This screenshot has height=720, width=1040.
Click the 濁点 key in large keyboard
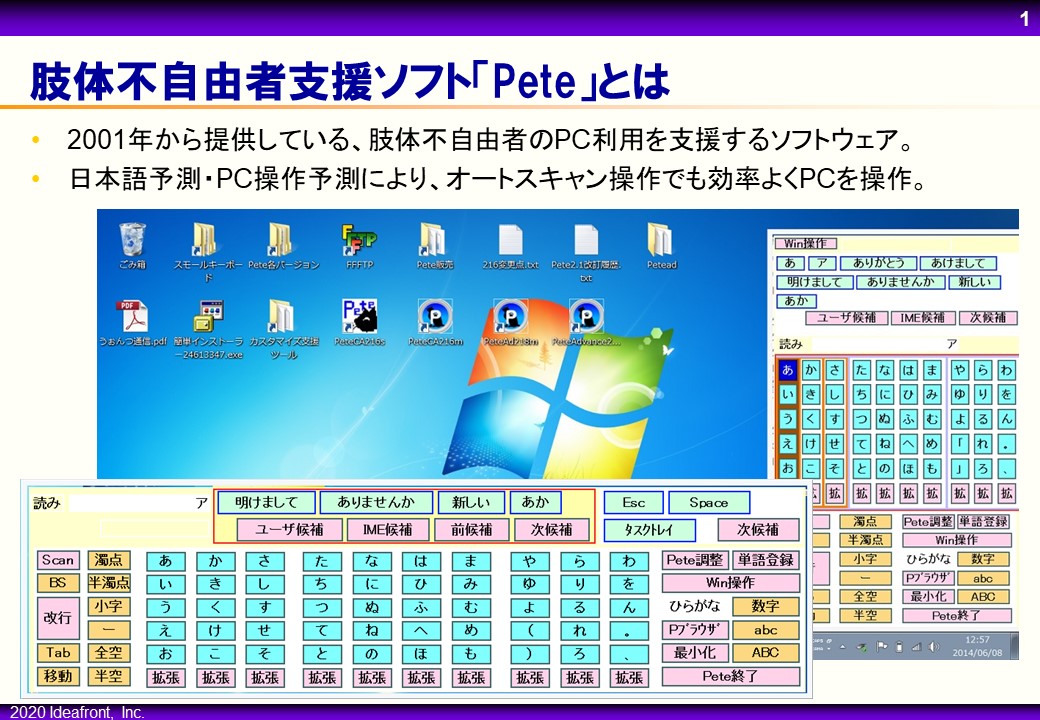pos(109,560)
